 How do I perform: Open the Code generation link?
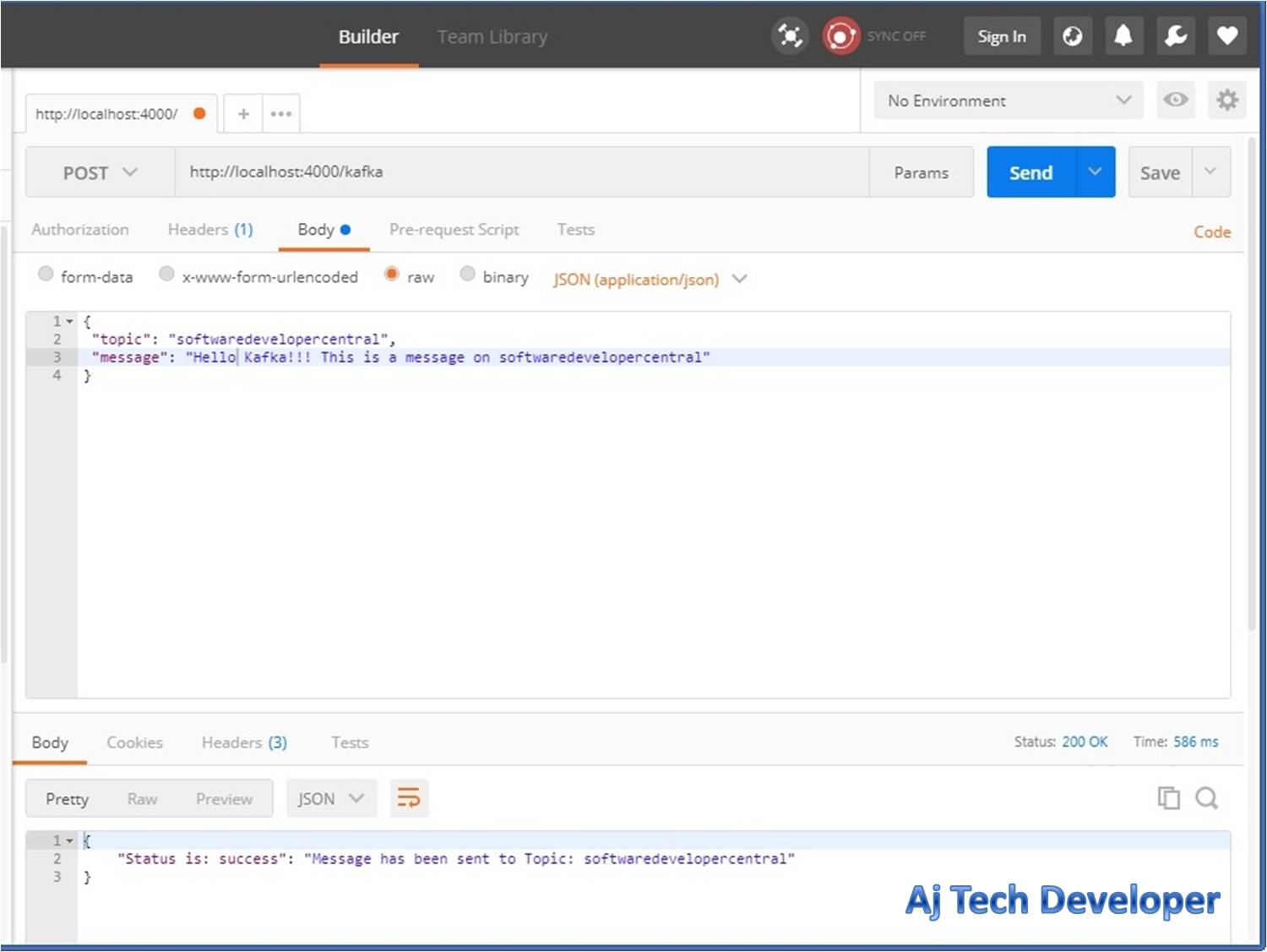(x=1211, y=231)
